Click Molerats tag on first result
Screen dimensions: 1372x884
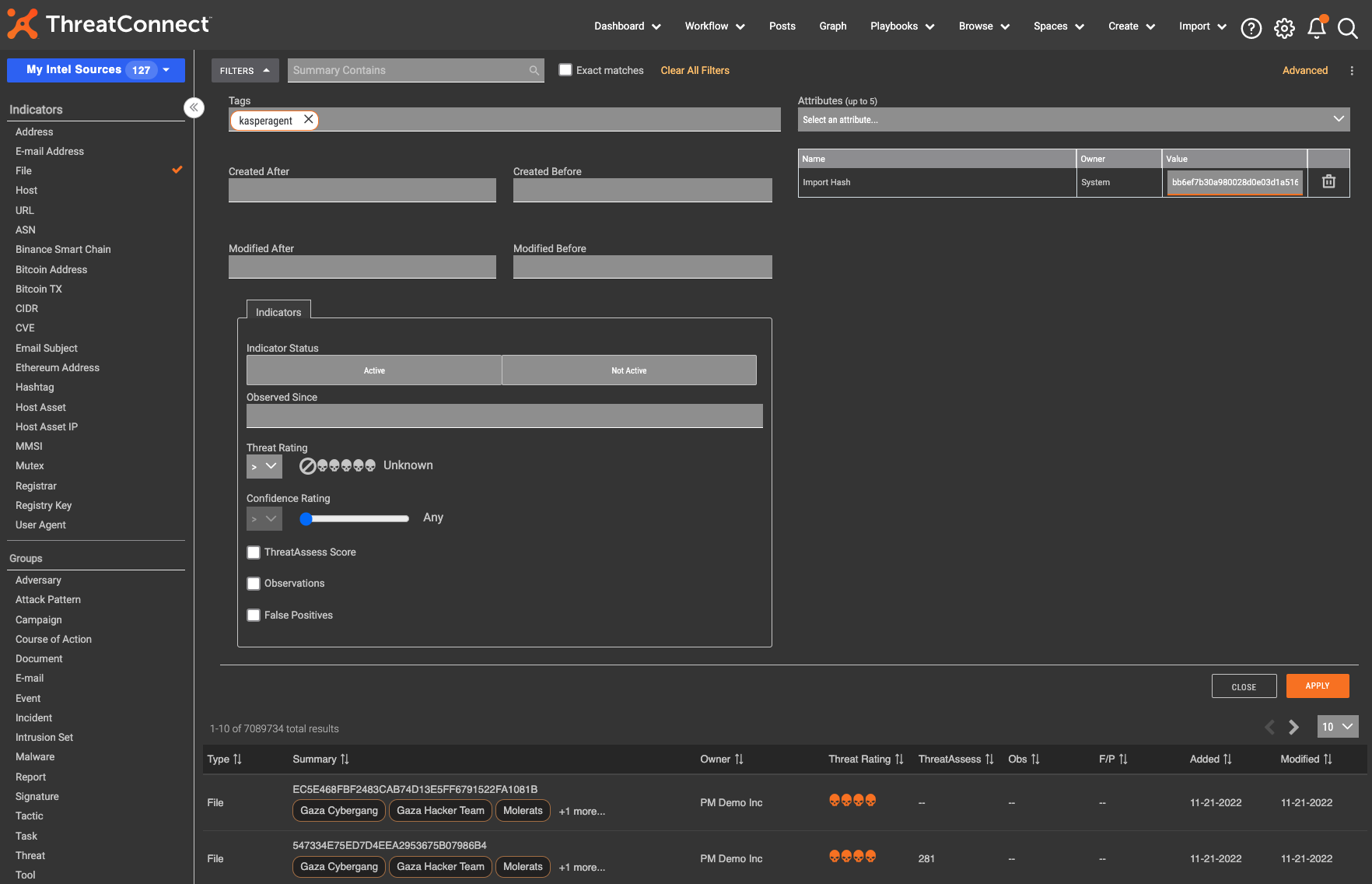523,810
